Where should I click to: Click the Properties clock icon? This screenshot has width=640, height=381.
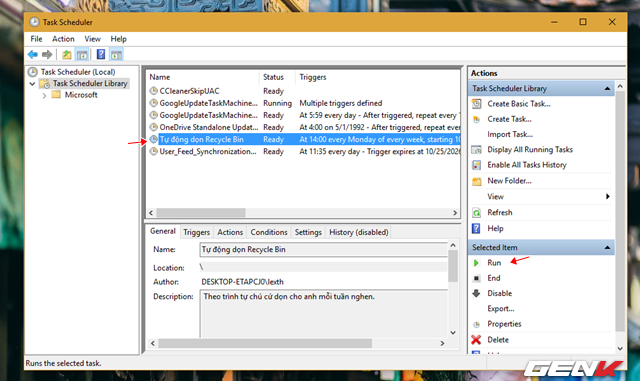point(476,325)
